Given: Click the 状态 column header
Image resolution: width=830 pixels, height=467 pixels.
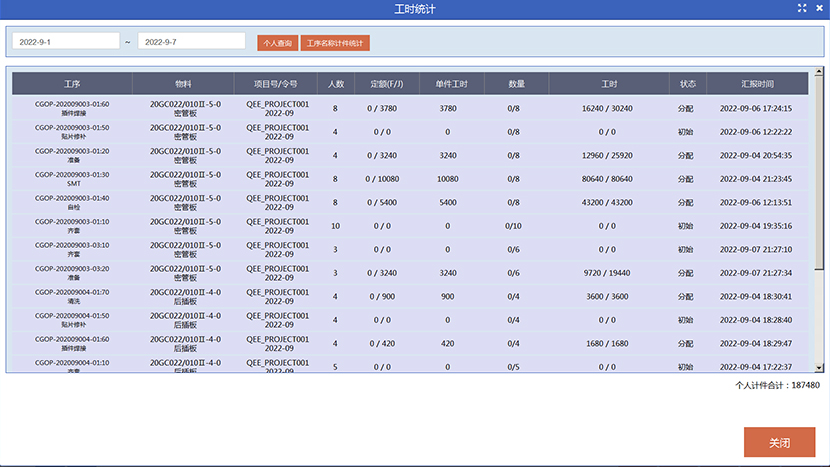Looking at the screenshot, I should click(x=687, y=84).
